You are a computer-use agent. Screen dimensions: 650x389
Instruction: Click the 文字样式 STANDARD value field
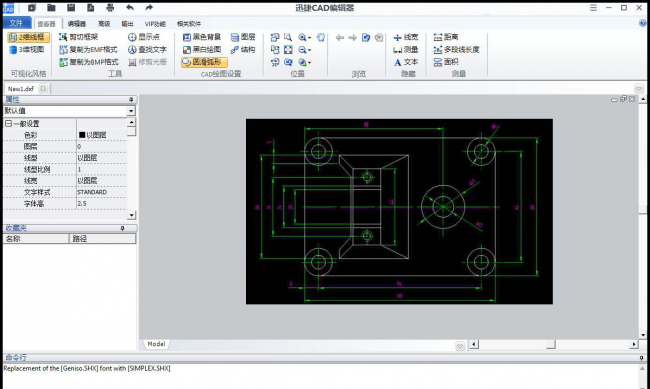click(102, 192)
